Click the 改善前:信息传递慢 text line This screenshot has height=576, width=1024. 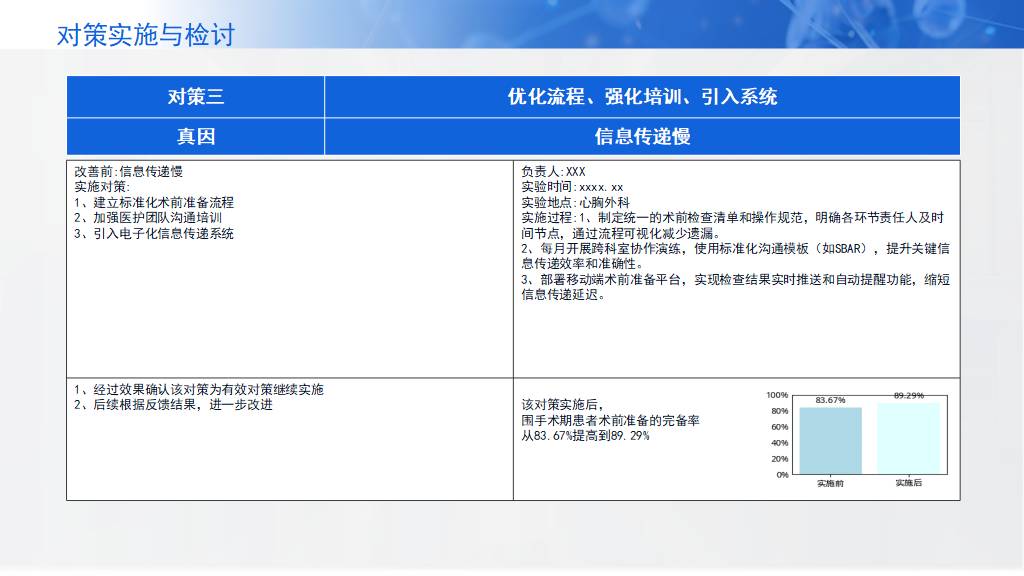(x=129, y=172)
